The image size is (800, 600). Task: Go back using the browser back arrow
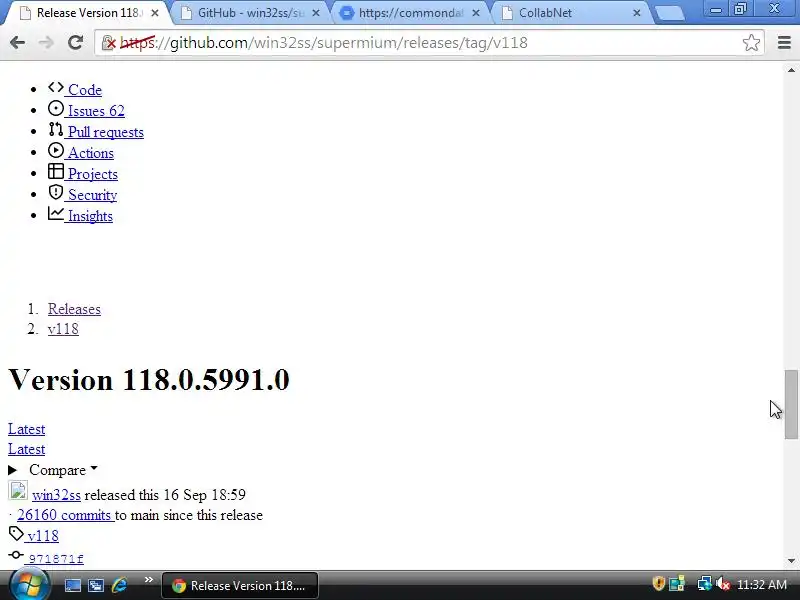[17, 43]
